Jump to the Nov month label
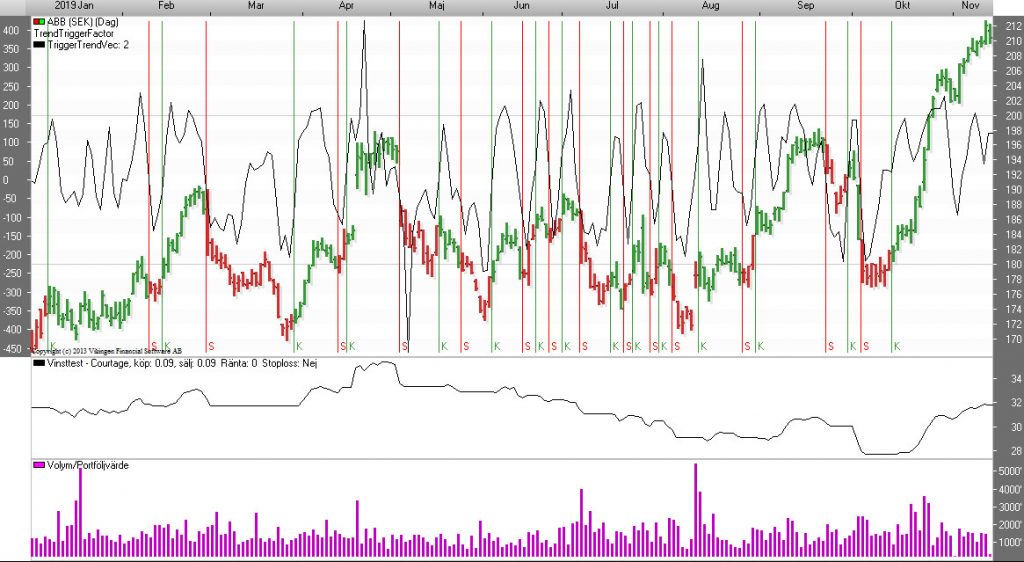This screenshot has height=562, width=1024. 969,6
